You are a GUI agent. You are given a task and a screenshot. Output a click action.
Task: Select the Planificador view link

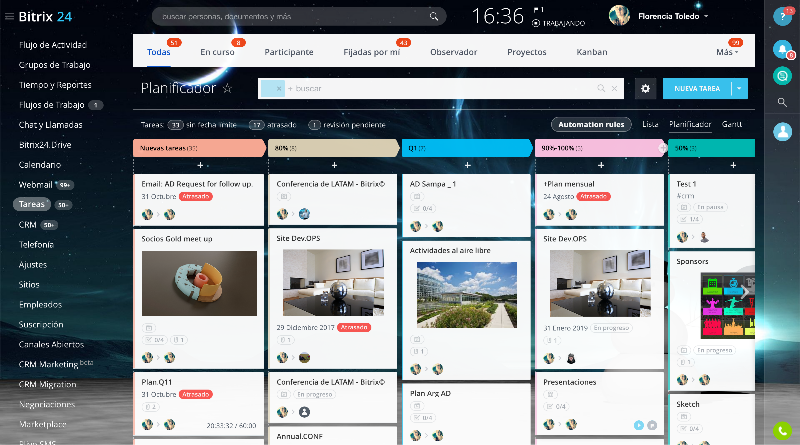pos(690,125)
